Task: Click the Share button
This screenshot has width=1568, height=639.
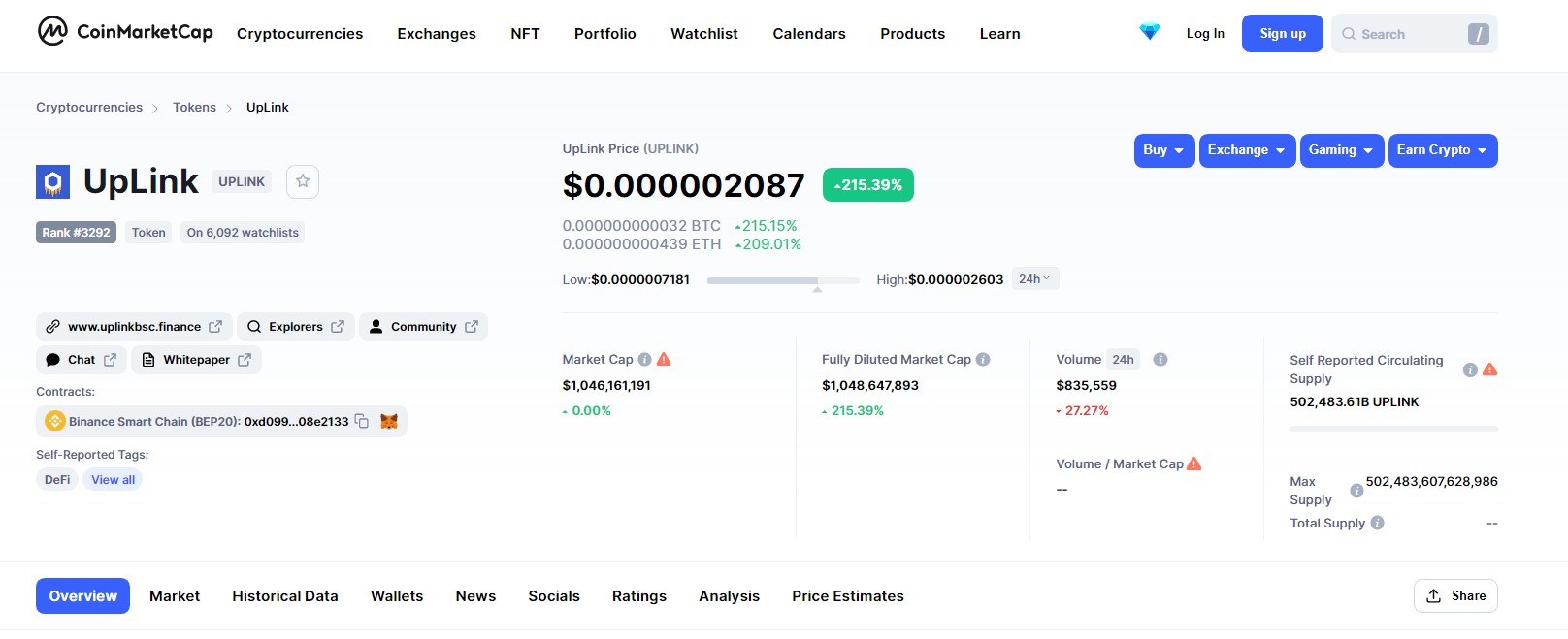Action: tap(1455, 596)
